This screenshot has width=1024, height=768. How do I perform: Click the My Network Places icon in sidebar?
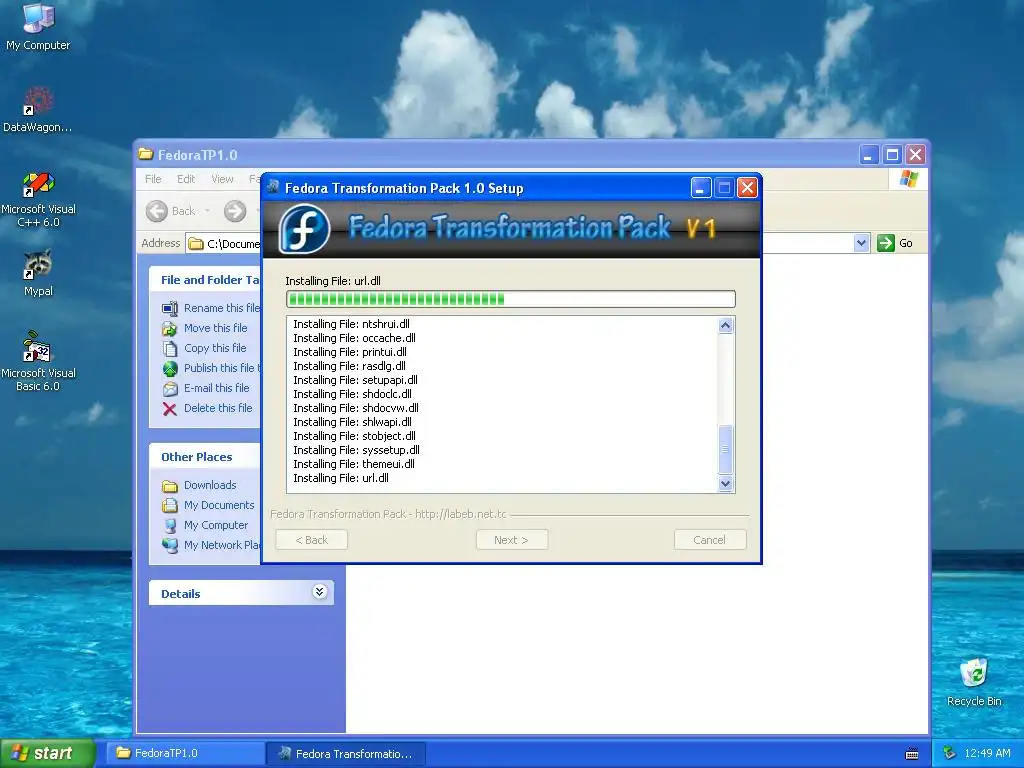coord(170,546)
